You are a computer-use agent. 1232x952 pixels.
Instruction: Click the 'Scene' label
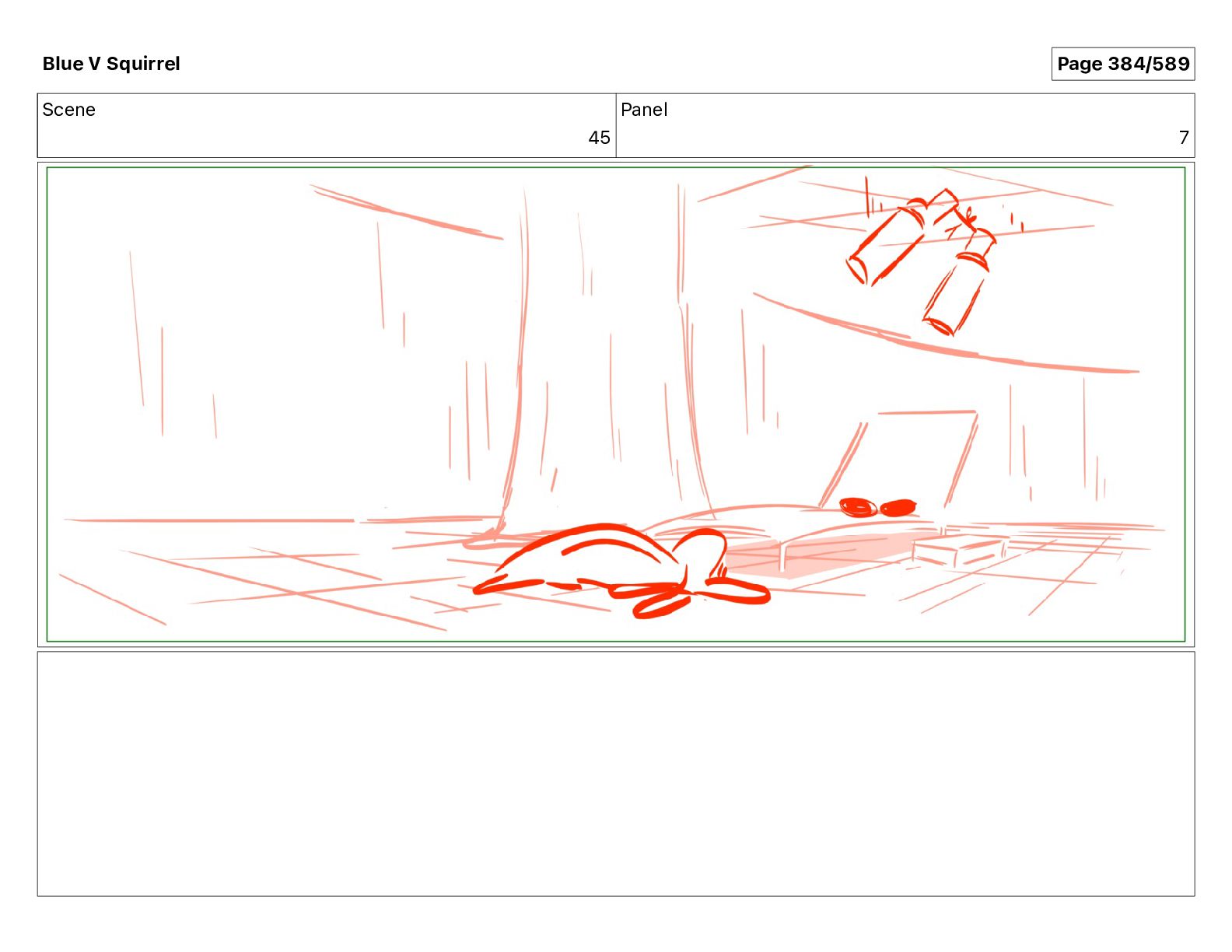coord(69,110)
